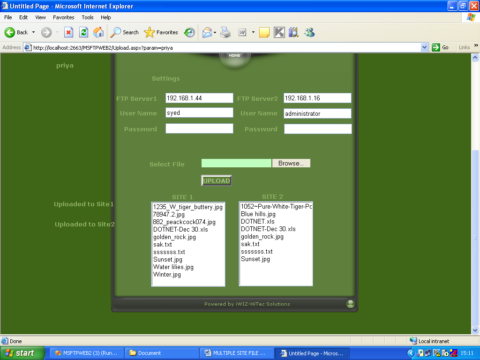Switch to MSFTPWEB2 taskbar button

pos(86,353)
